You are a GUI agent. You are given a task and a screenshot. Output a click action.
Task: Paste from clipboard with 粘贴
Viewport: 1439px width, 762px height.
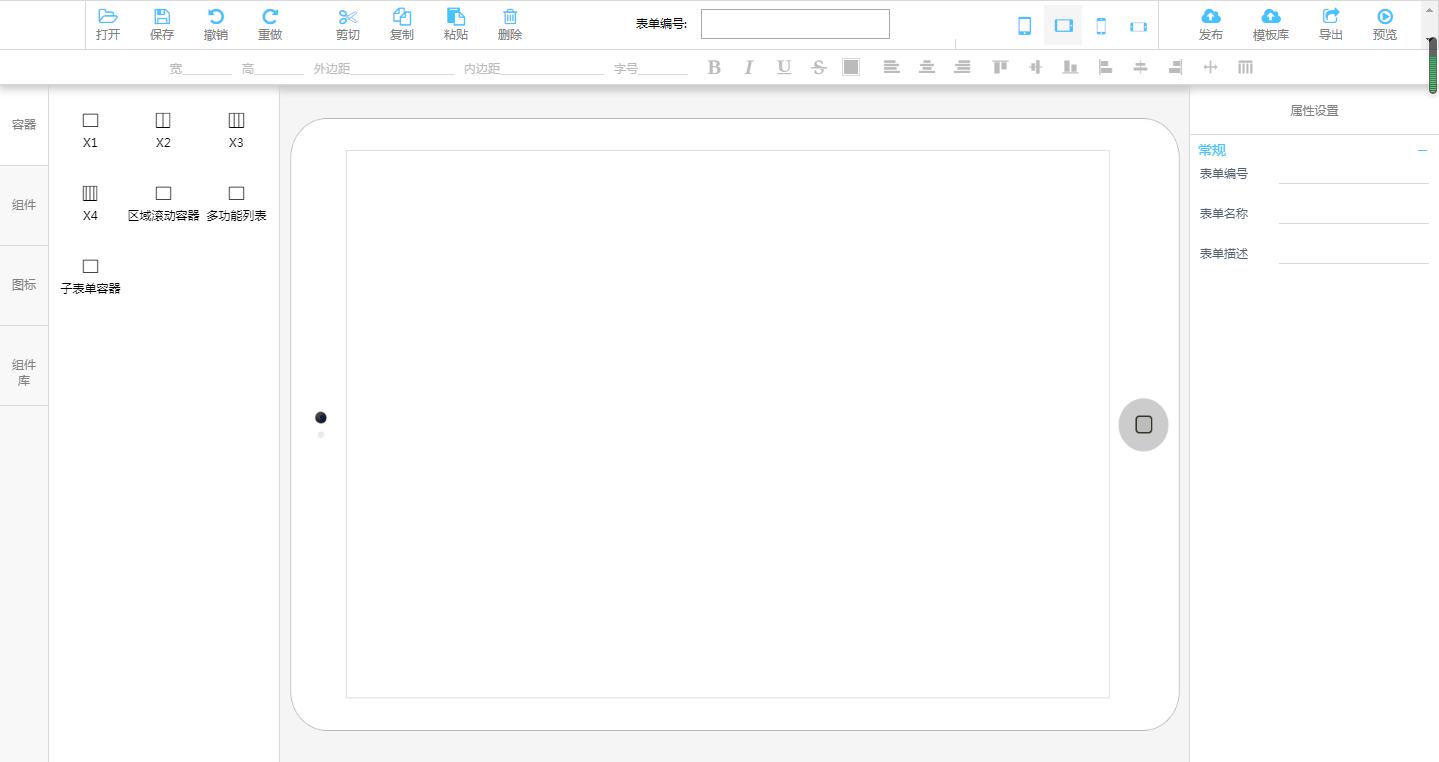456,25
